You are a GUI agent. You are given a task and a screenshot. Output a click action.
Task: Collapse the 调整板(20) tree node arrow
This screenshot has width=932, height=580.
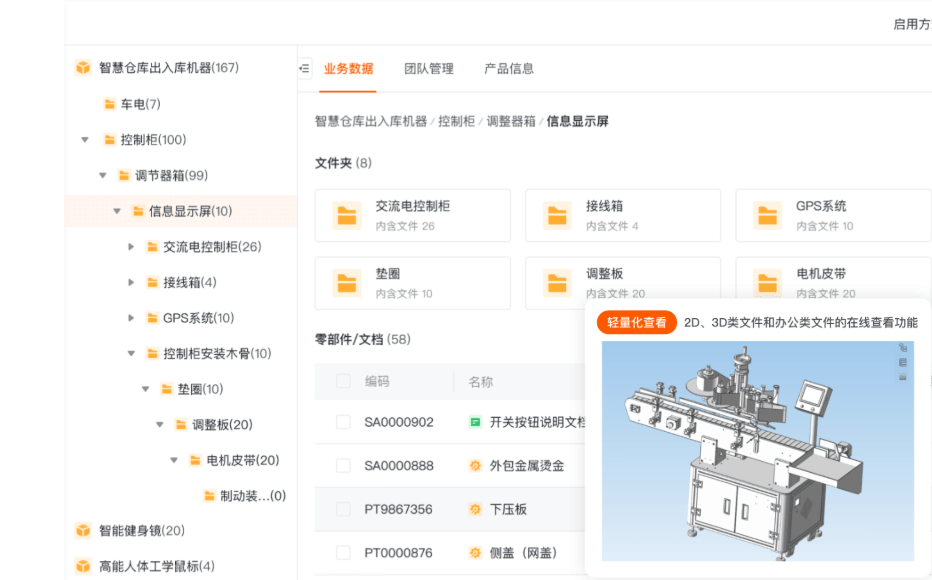(x=160, y=425)
